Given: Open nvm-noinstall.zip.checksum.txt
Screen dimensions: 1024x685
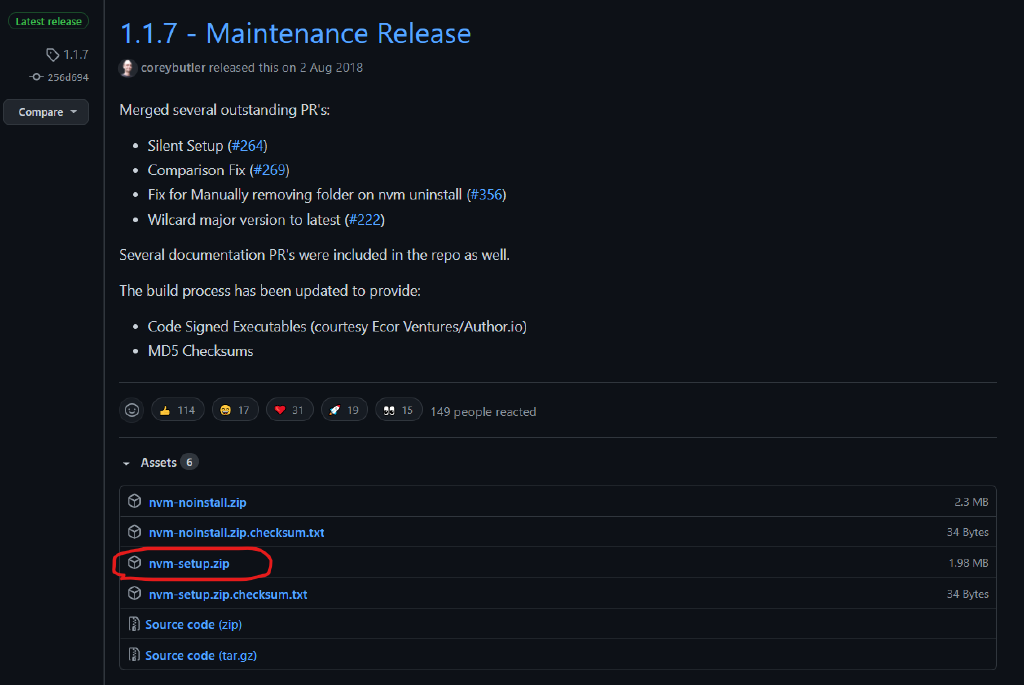Looking at the screenshot, I should coord(236,532).
